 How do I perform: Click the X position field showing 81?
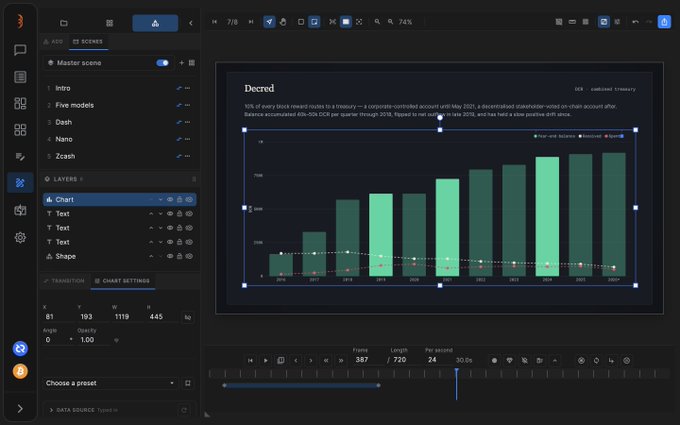(x=58, y=317)
